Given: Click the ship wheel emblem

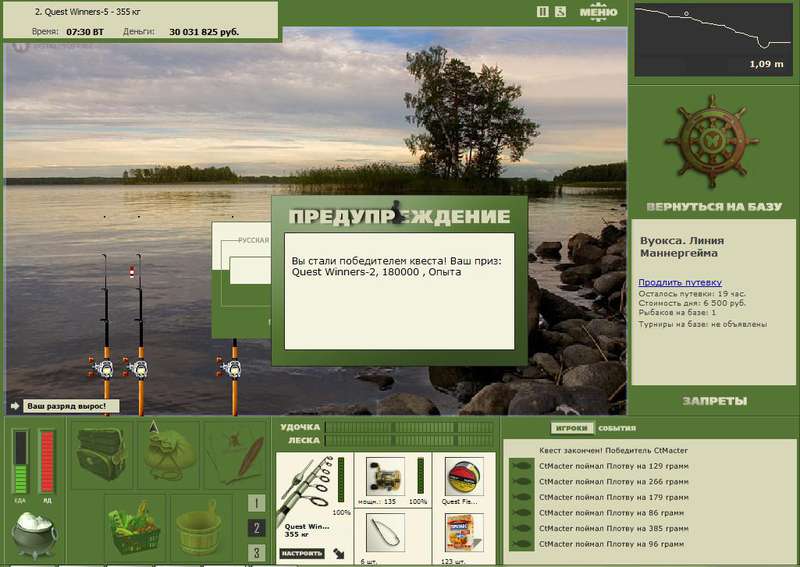Looking at the screenshot, I should pos(711,140).
